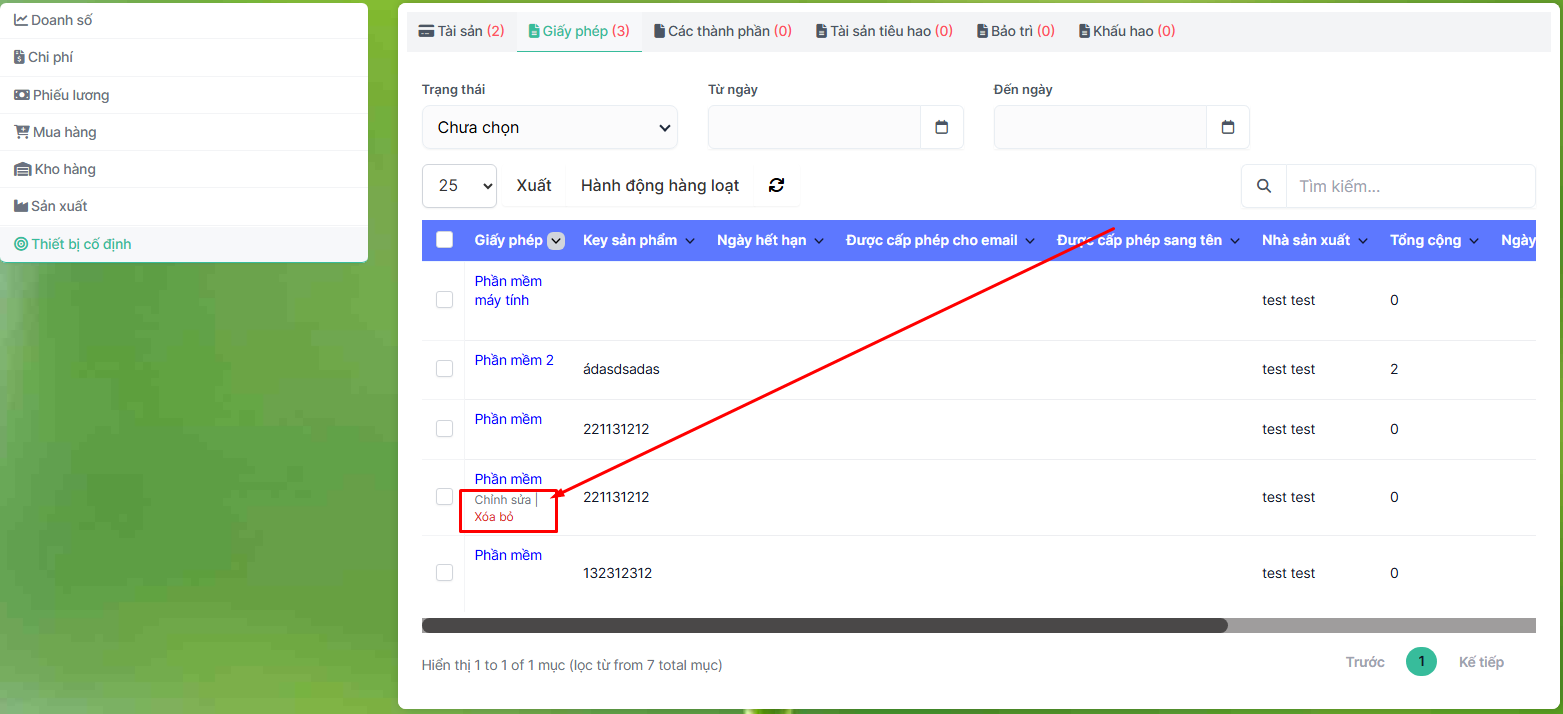Viewport: 1563px width, 714px height.
Task: Open 'Mua hàng' shopping cart menu
Action: 64,132
